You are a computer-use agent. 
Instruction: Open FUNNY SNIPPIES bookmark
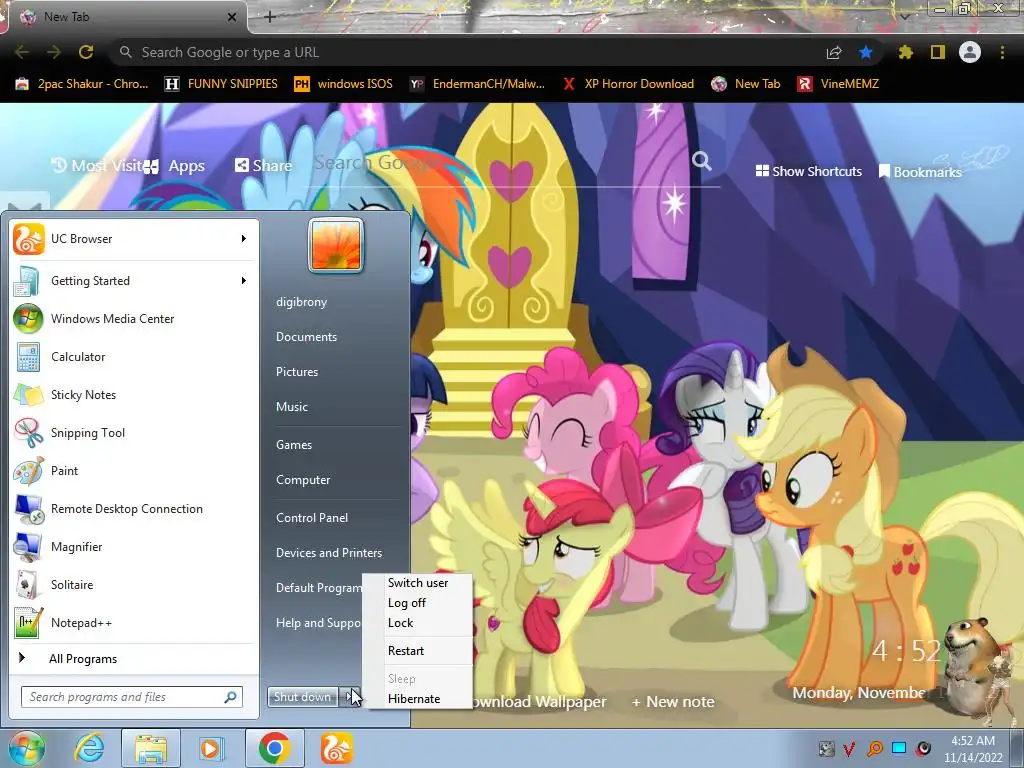(x=221, y=84)
